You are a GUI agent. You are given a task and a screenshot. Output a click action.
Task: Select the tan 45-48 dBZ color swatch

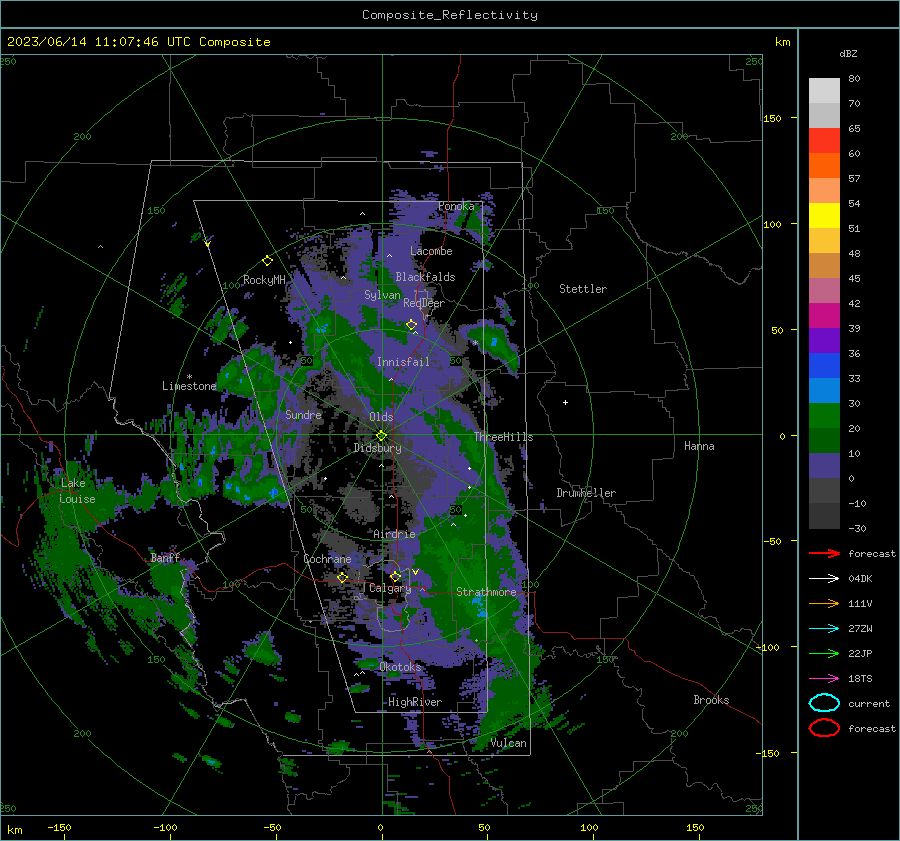pos(824,265)
